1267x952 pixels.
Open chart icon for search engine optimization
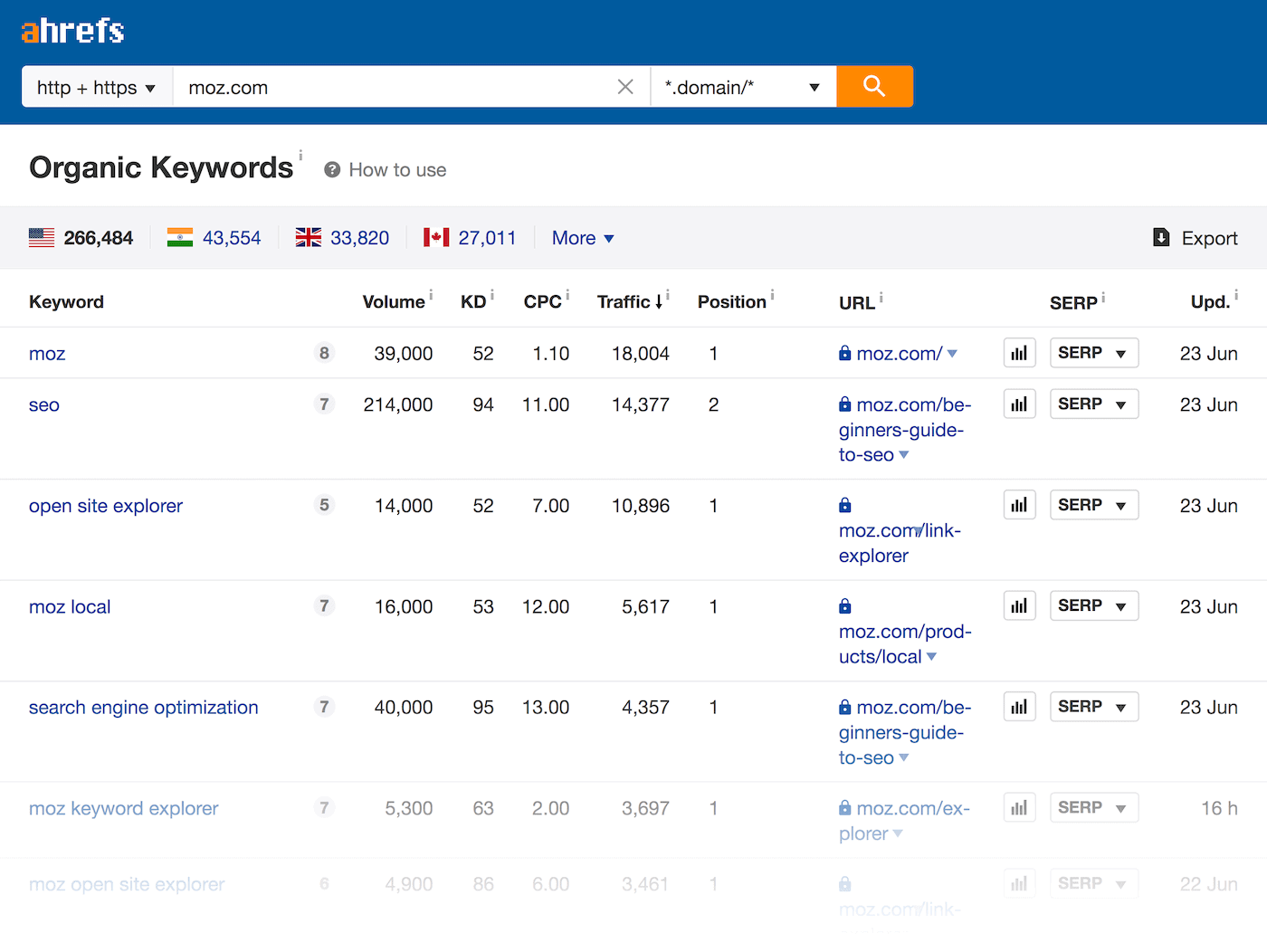point(1019,707)
